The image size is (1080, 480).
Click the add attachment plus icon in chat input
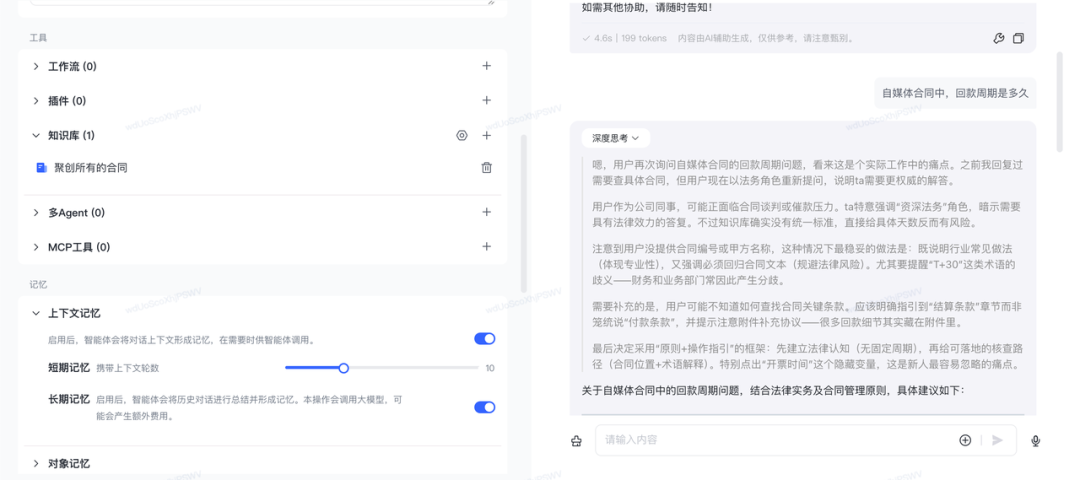[x=965, y=440]
